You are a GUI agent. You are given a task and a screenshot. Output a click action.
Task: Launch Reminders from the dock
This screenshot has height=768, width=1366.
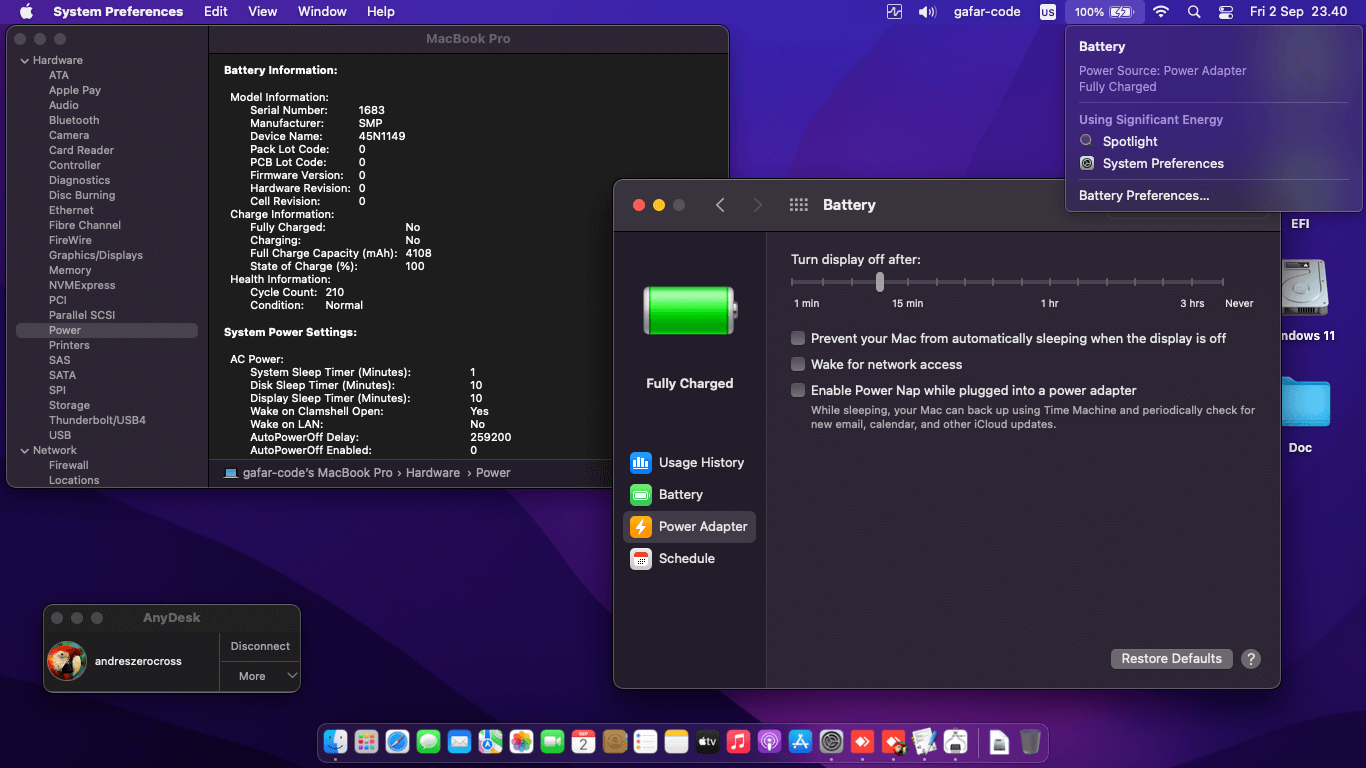pyautogui.click(x=645, y=742)
